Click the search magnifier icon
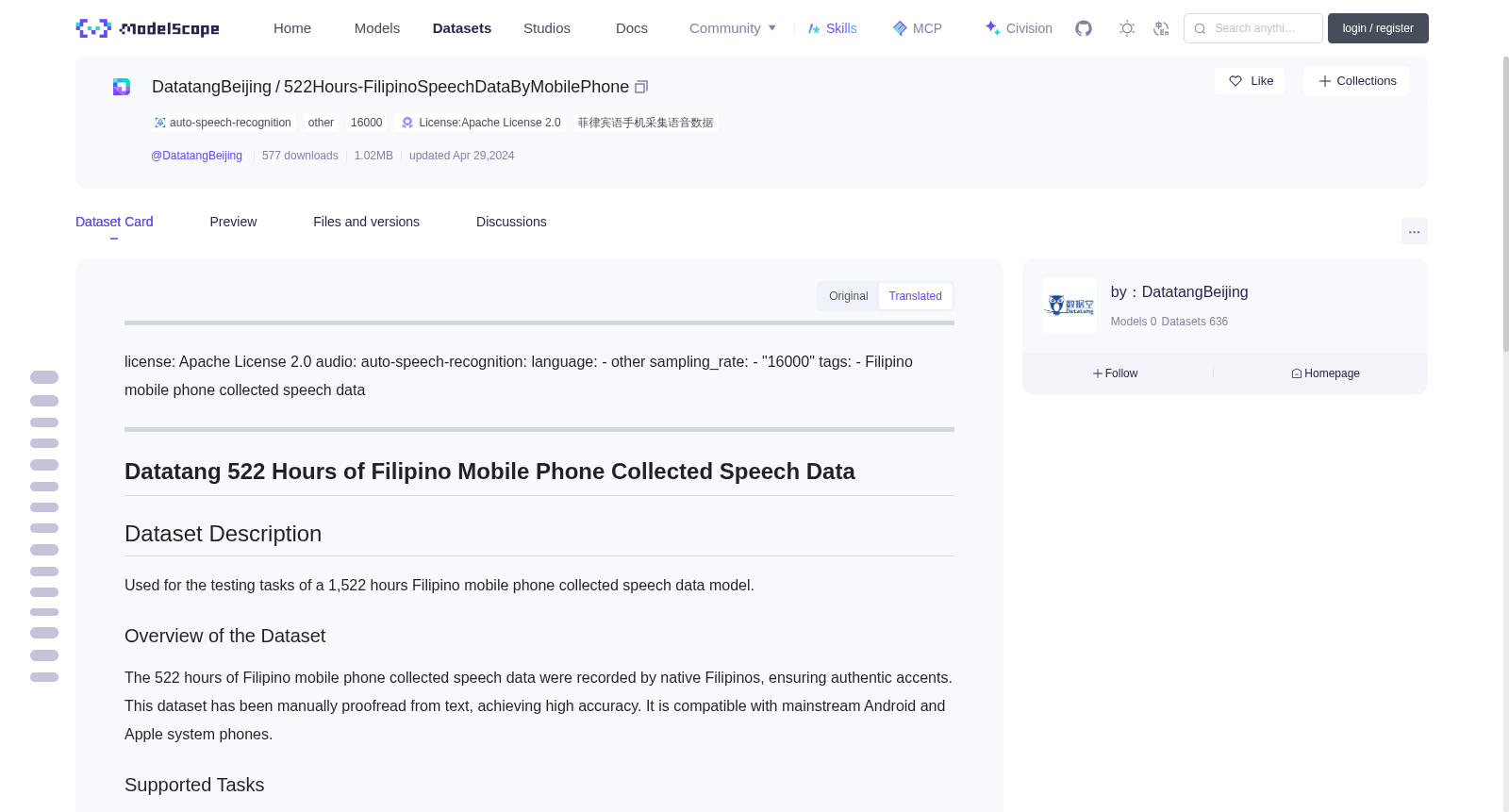Screen dimensions: 1509x812 tap(1200, 28)
